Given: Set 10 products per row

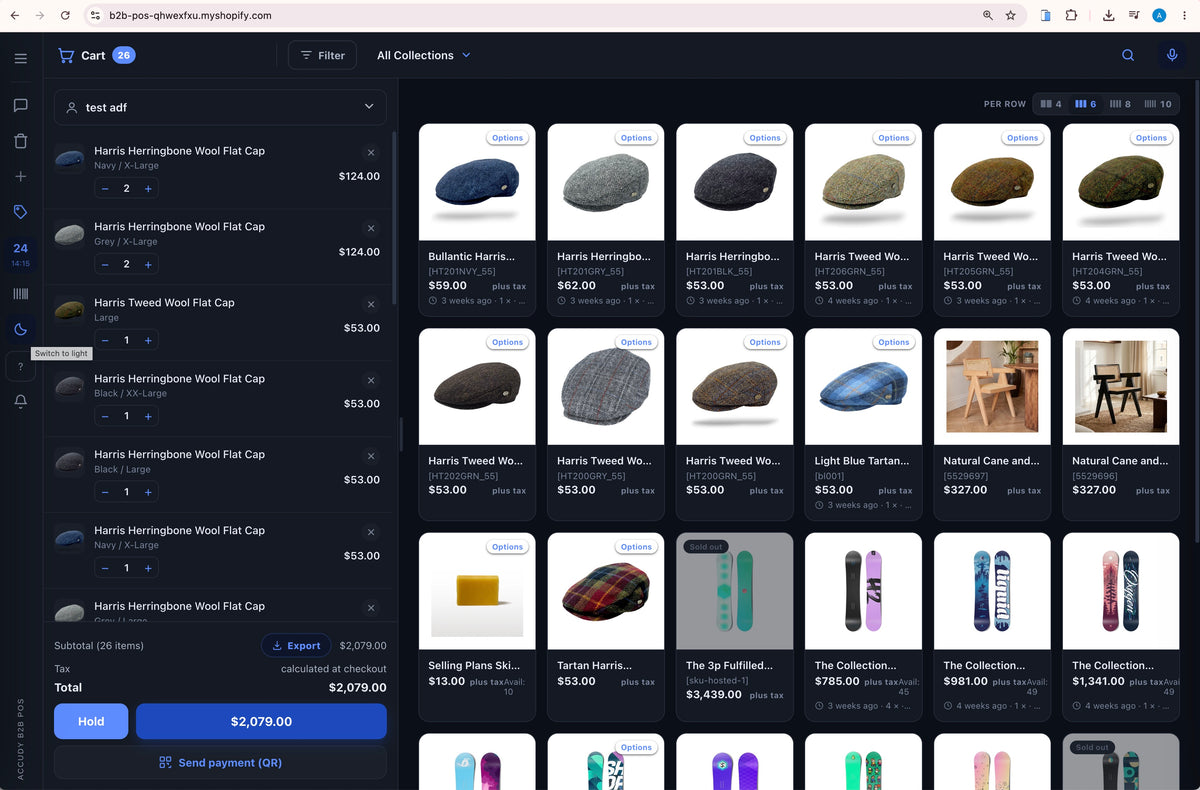Looking at the screenshot, I should (x=1158, y=104).
